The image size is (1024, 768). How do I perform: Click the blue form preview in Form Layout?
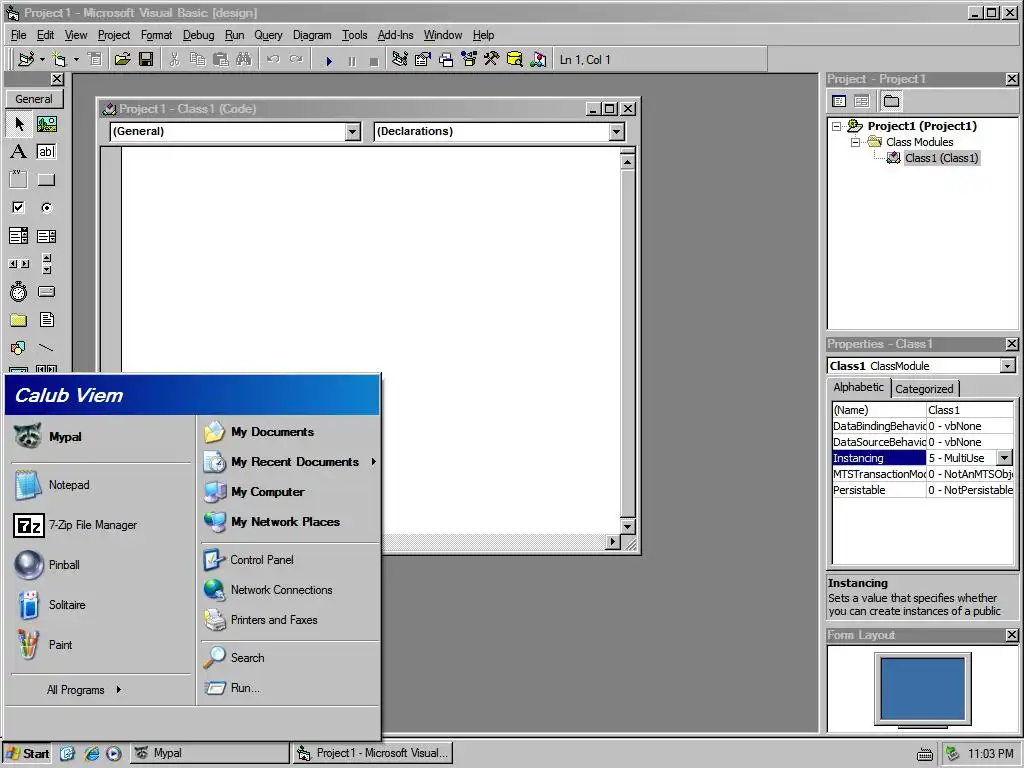[922, 689]
